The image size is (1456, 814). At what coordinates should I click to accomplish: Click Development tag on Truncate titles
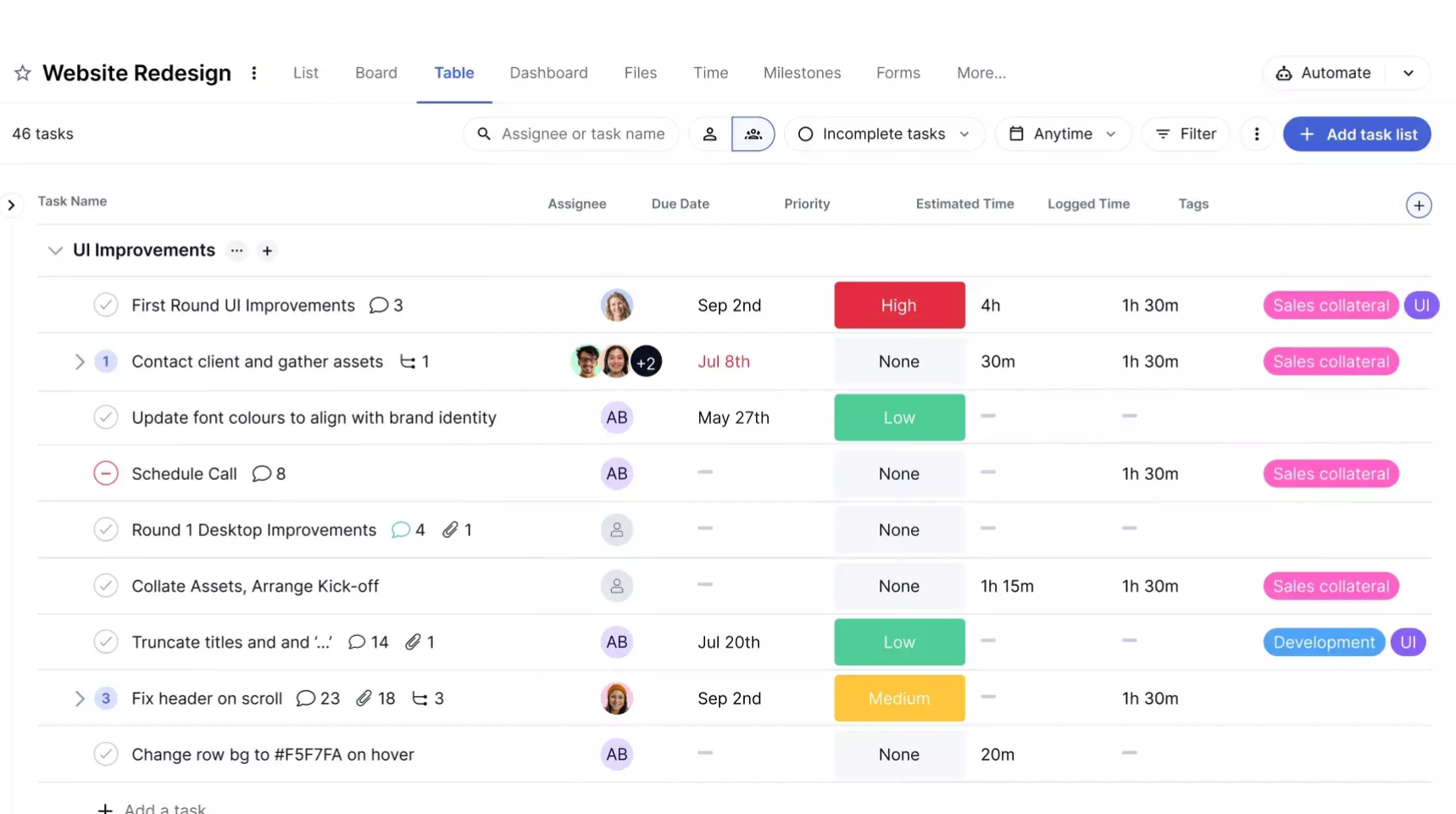pos(1324,643)
